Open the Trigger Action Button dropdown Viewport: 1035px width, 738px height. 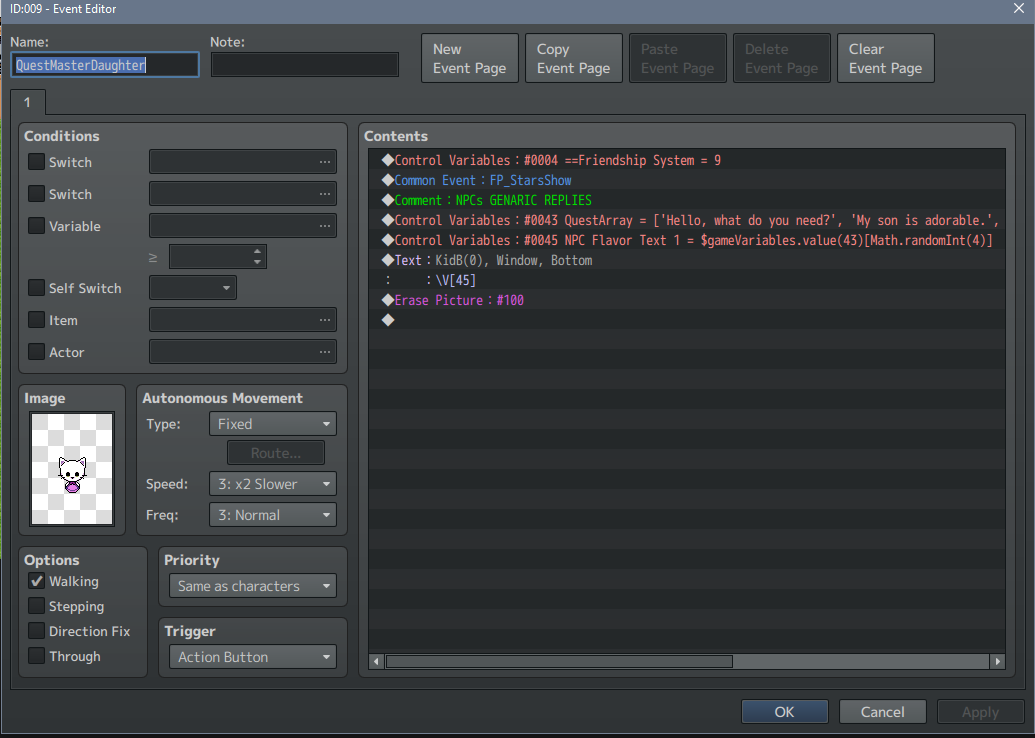[x=252, y=658]
